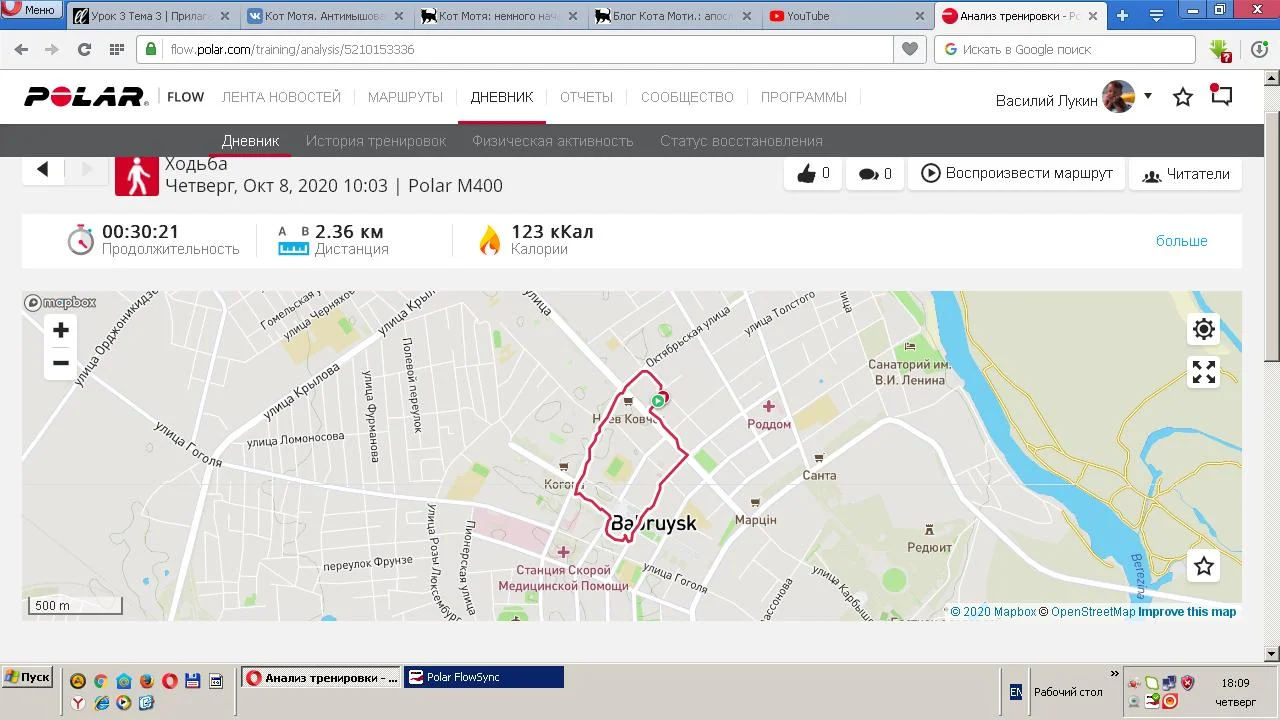
Task: Click the 123 кКал calories value
Action: click(x=552, y=232)
